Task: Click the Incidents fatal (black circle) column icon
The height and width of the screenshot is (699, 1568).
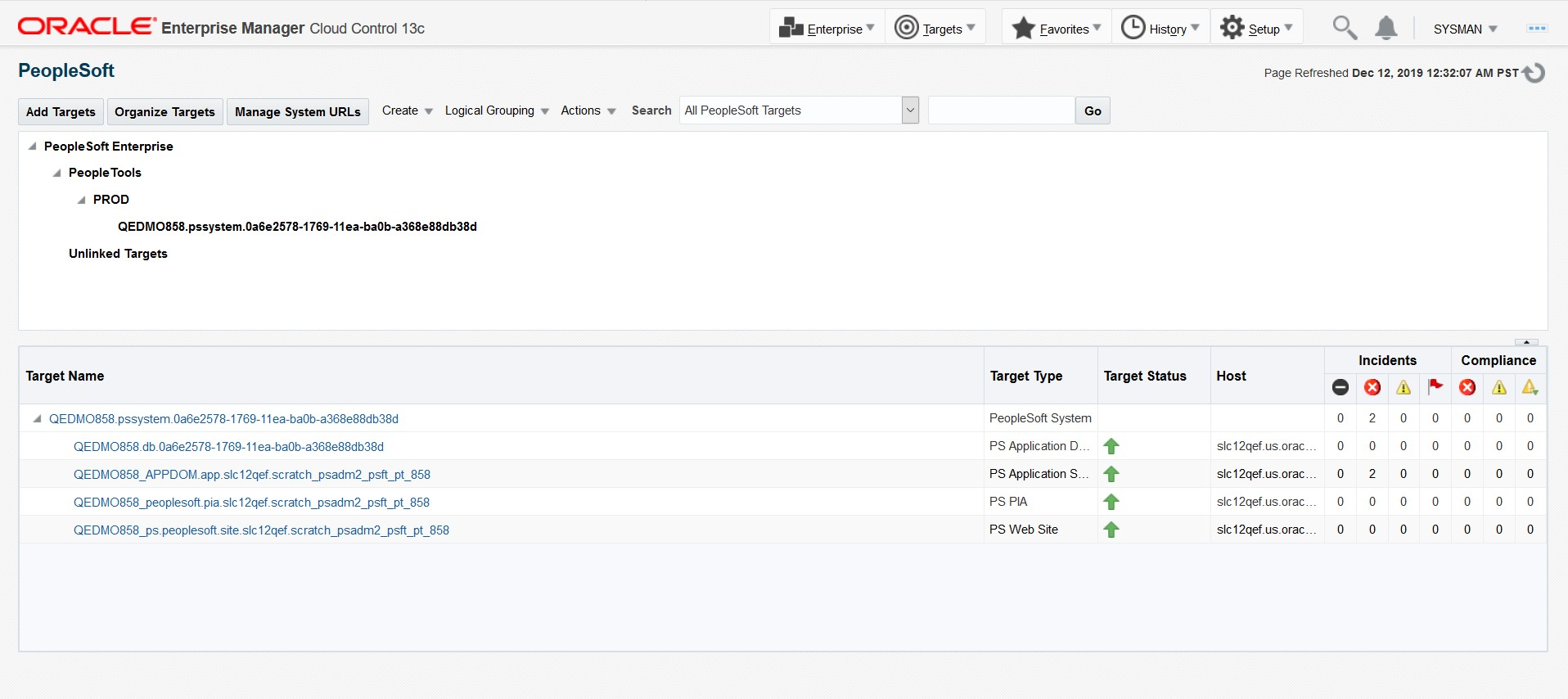Action: click(x=1340, y=387)
